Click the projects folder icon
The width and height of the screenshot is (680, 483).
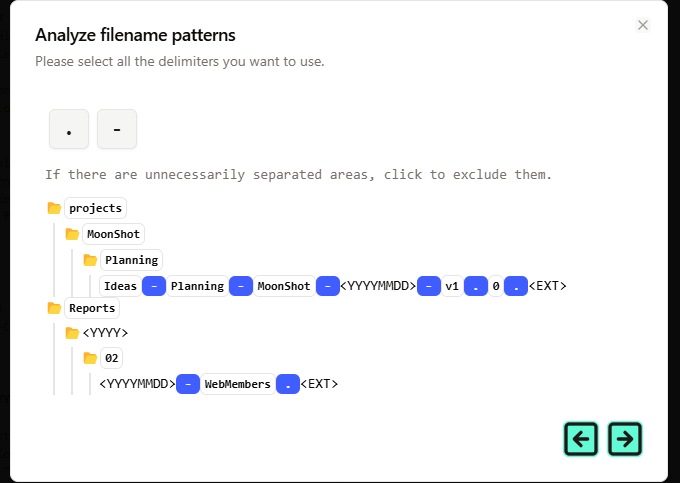(54, 209)
